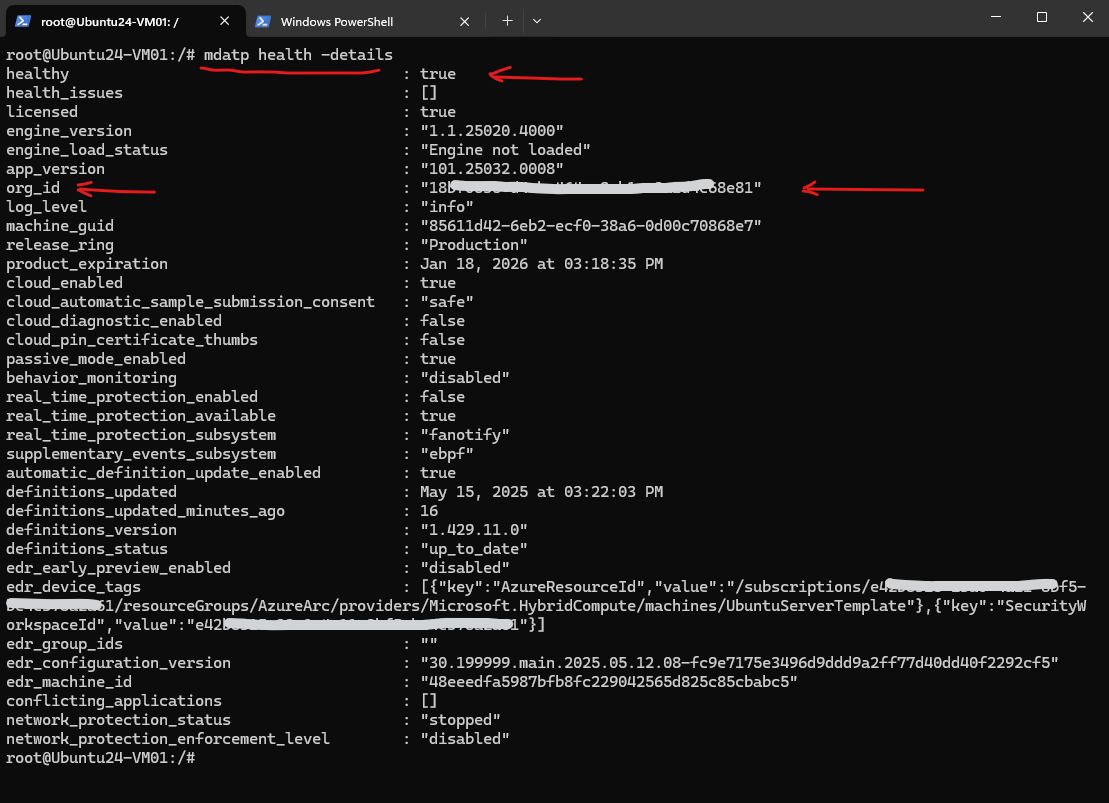
Task: Click the machine_guid value starting 85611d42
Action: coord(591,226)
